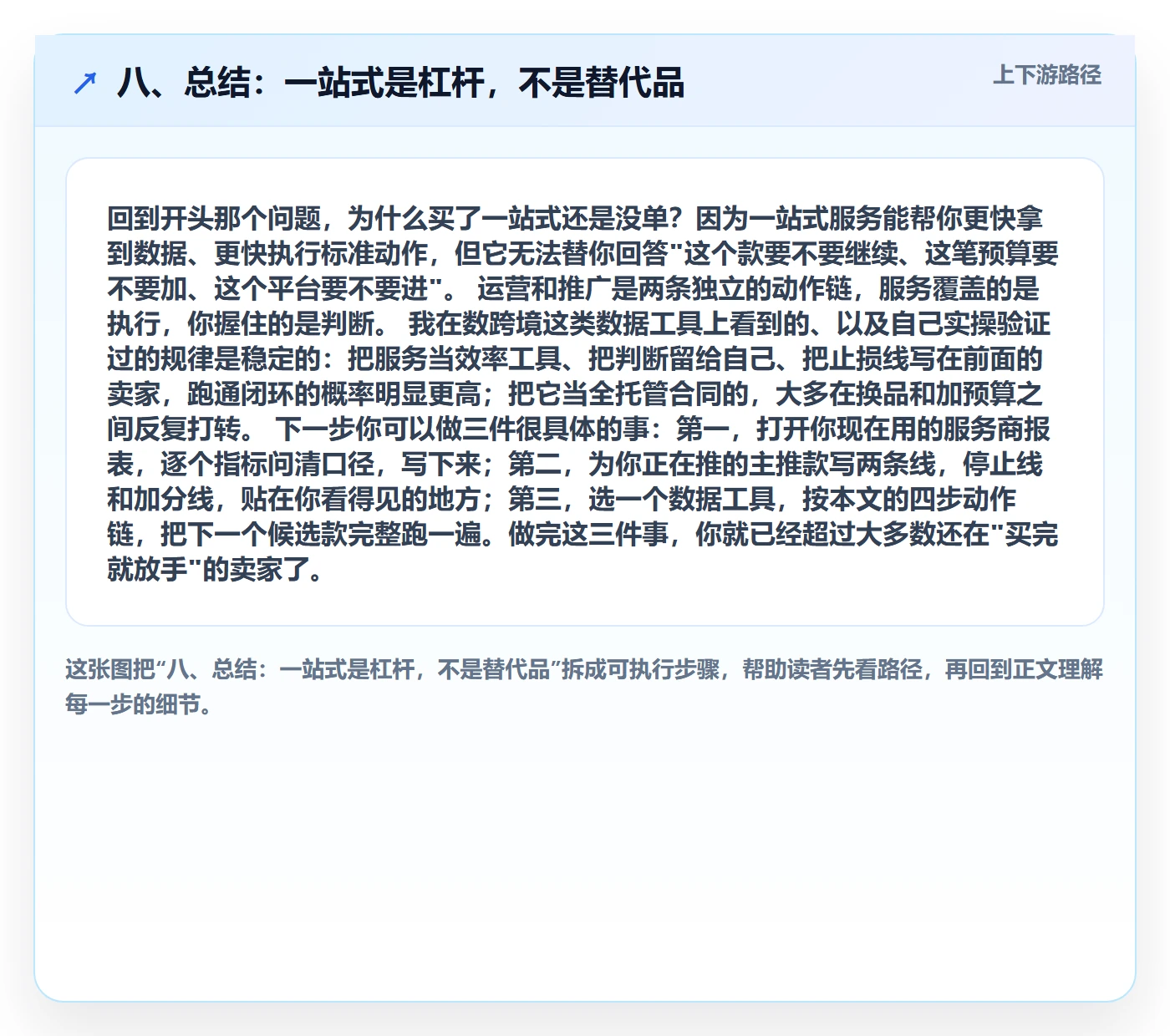Click the phrase 运营和推广是两条独立的动作链
The image size is (1170, 1036).
(x=664, y=289)
